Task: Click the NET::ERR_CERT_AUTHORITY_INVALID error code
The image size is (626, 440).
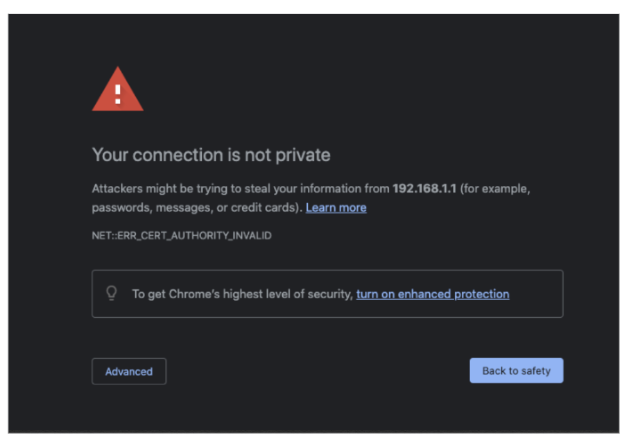Action: [x=182, y=235]
